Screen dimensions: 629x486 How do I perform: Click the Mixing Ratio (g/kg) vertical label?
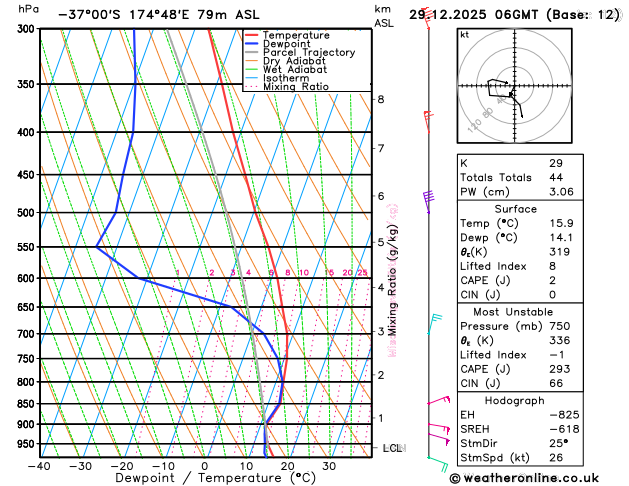point(392,280)
